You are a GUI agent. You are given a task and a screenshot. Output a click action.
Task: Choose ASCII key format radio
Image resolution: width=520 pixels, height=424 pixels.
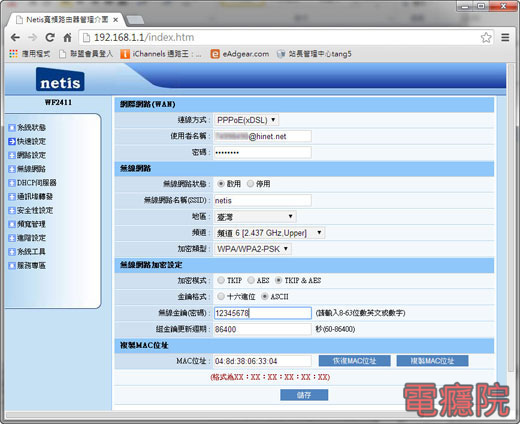coord(264,296)
